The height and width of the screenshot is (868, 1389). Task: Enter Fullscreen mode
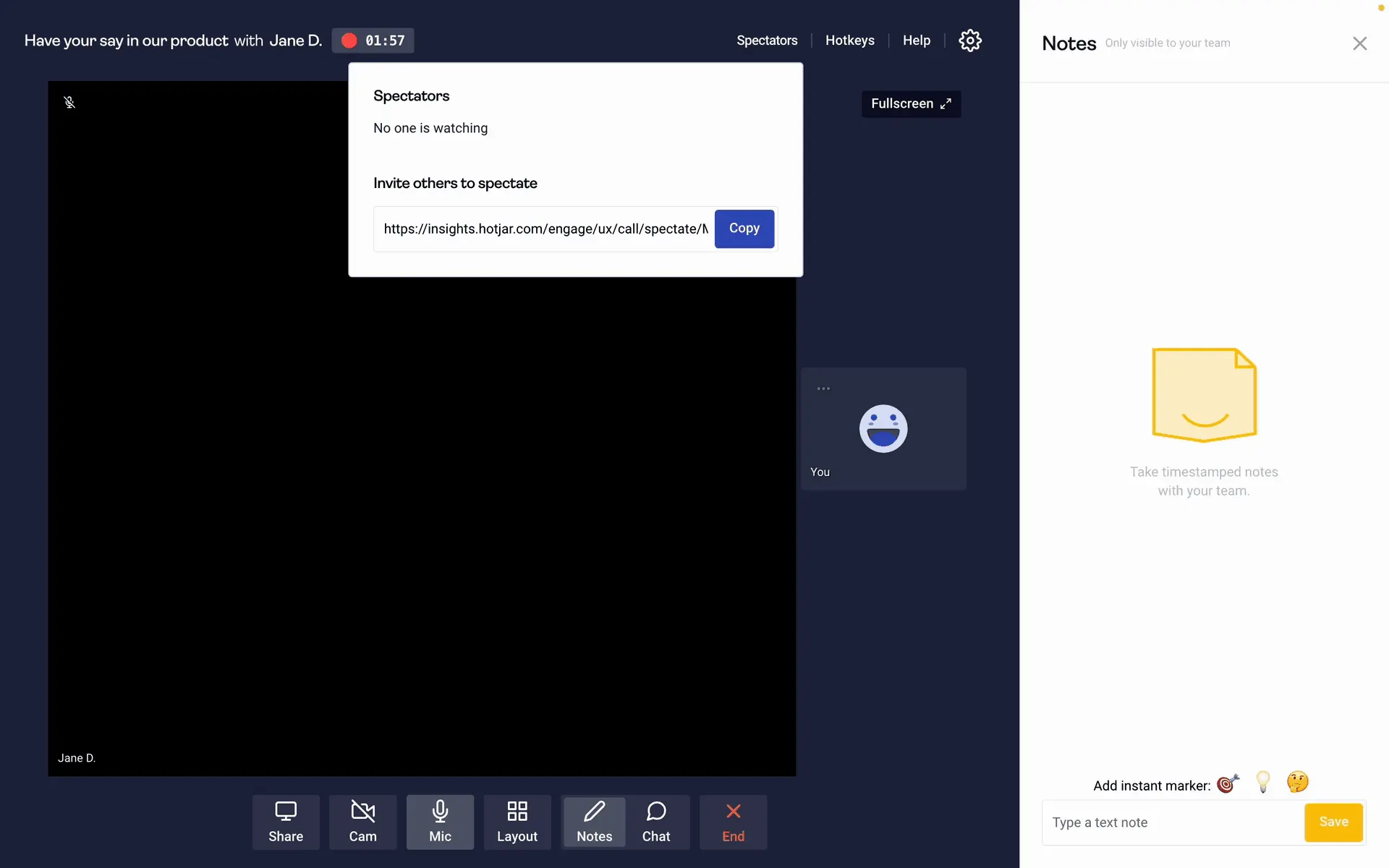(910, 103)
